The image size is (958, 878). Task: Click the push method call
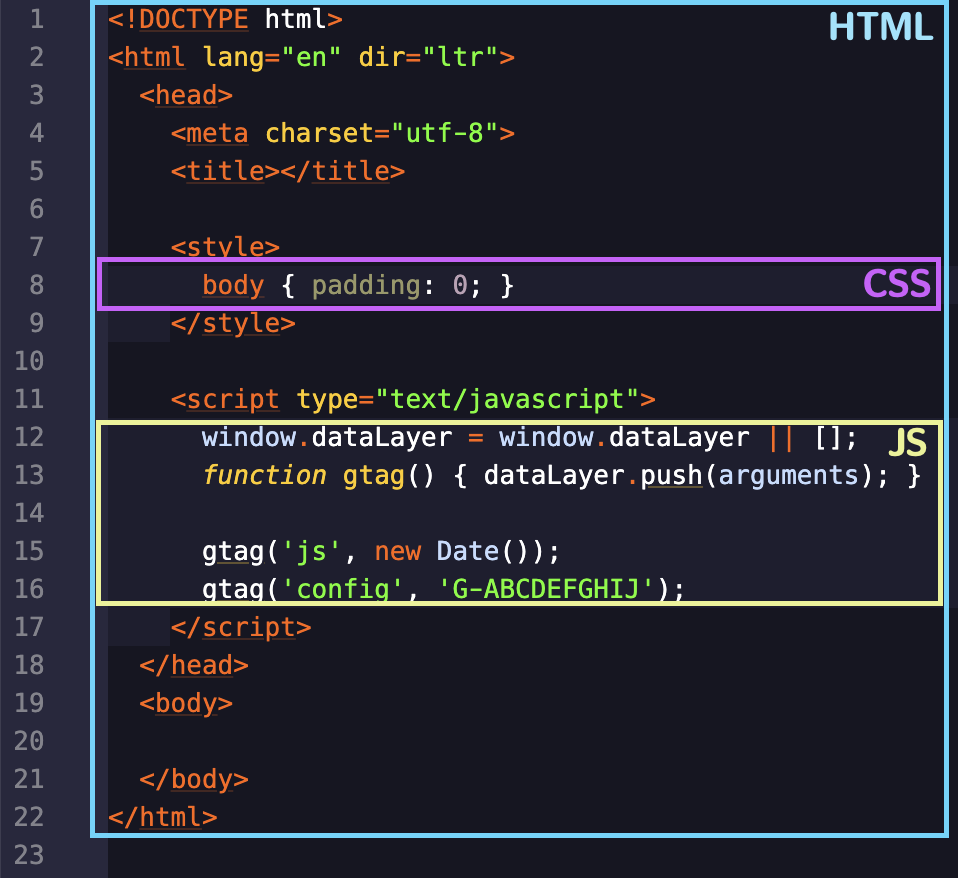(x=671, y=476)
